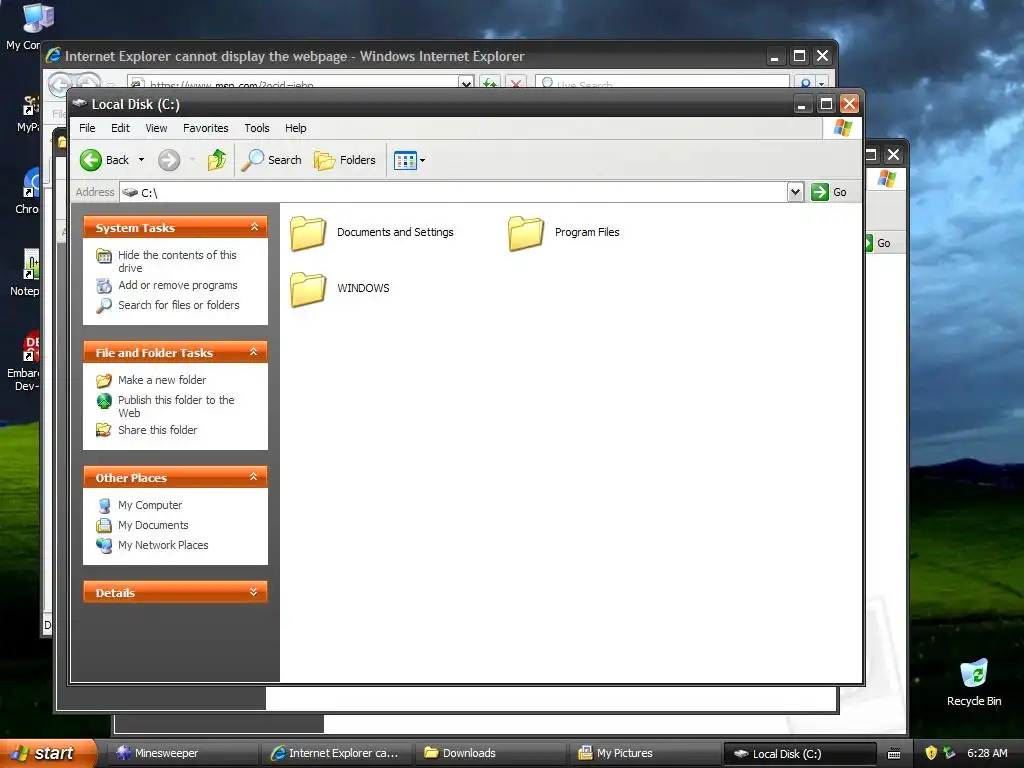Select the Program Files folder icon
Image resolution: width=1024 pixels, height=768 pixels.
[526, 233]
